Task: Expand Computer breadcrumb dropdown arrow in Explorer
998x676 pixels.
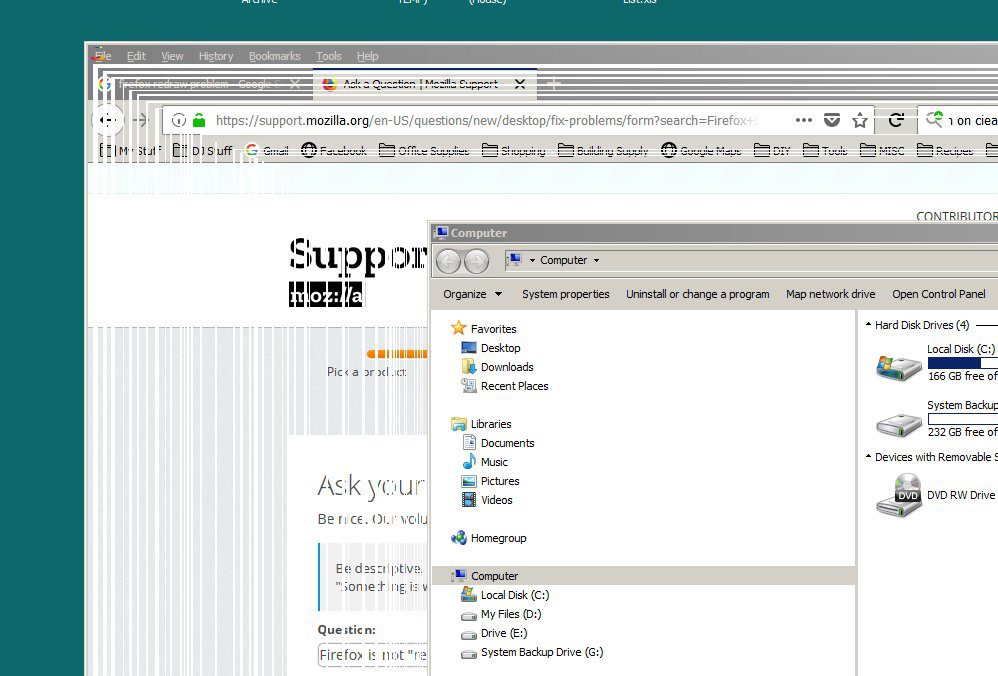Action: pos(596,260)
